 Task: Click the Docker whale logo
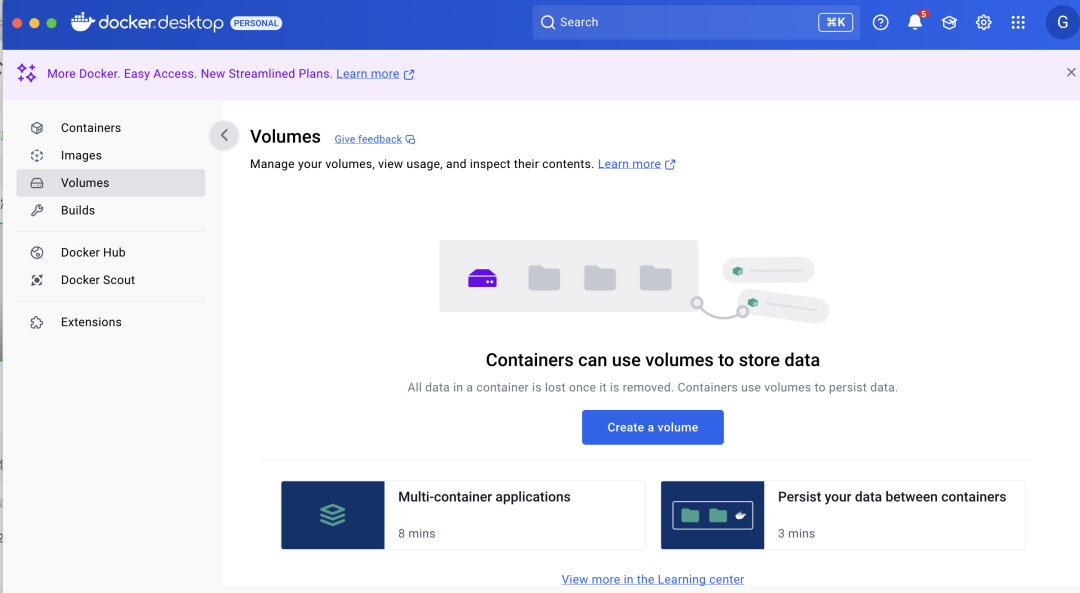(83, 22)
